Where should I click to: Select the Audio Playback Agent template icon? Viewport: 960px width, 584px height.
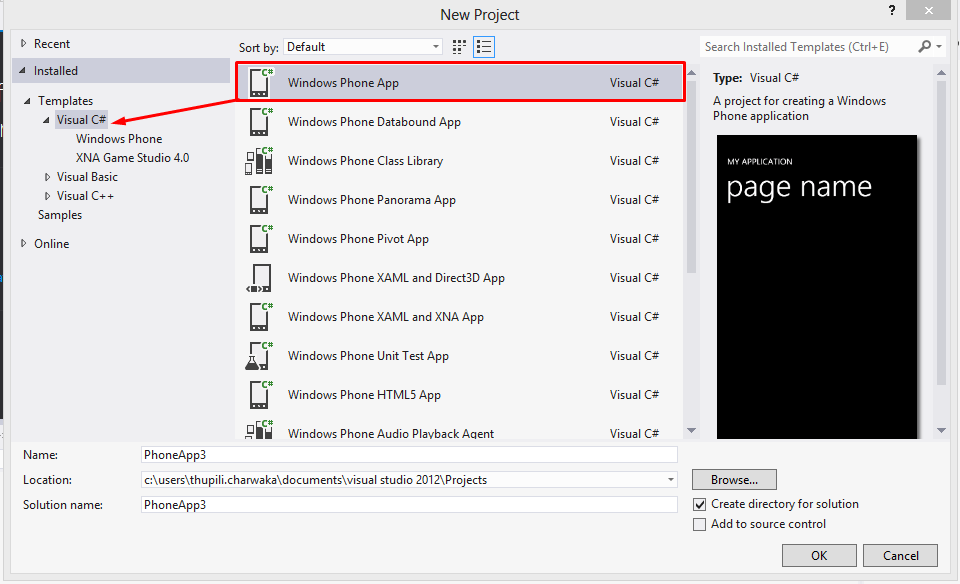tap(260, 429)
